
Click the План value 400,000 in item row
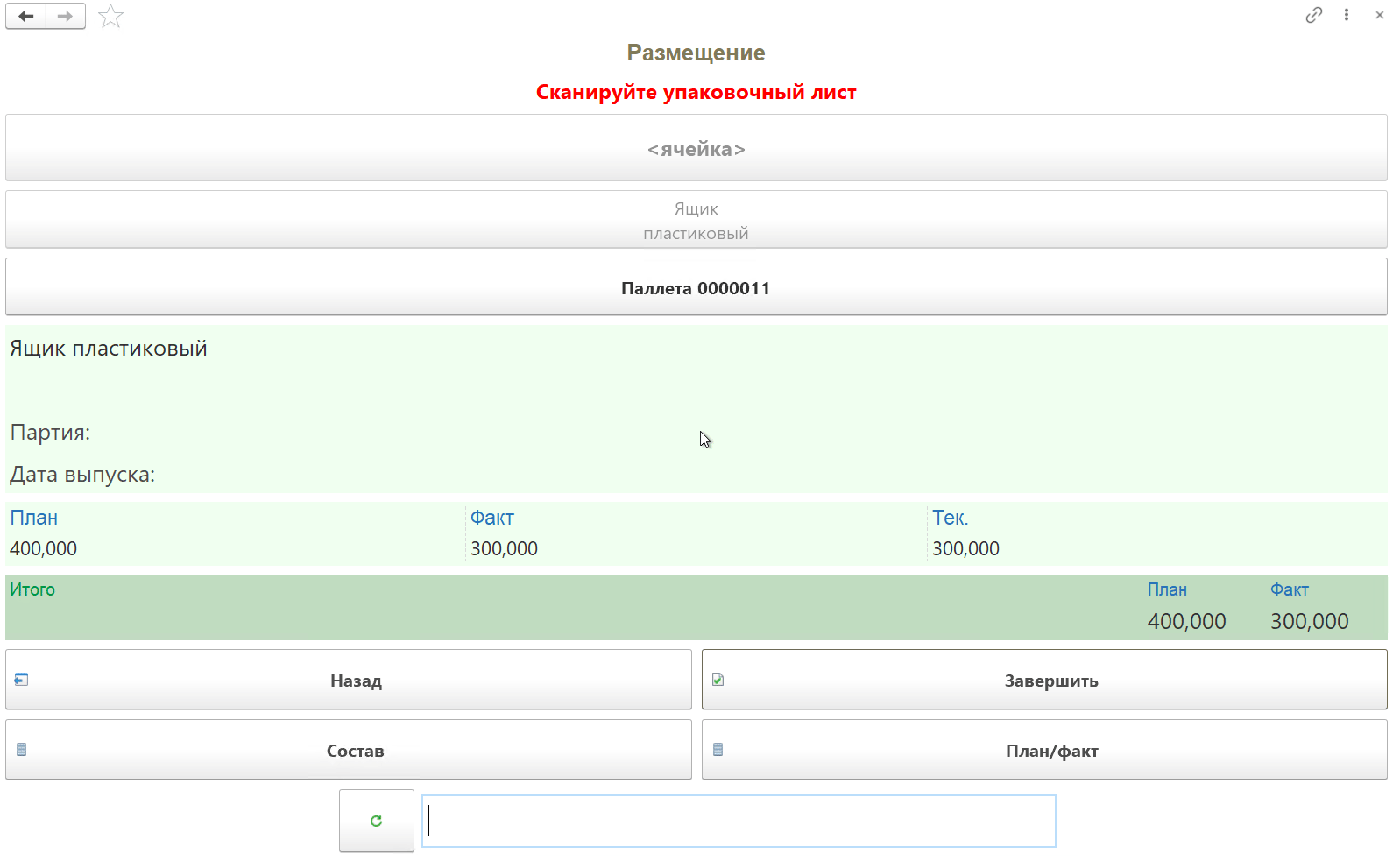click(x=44, y=549)
